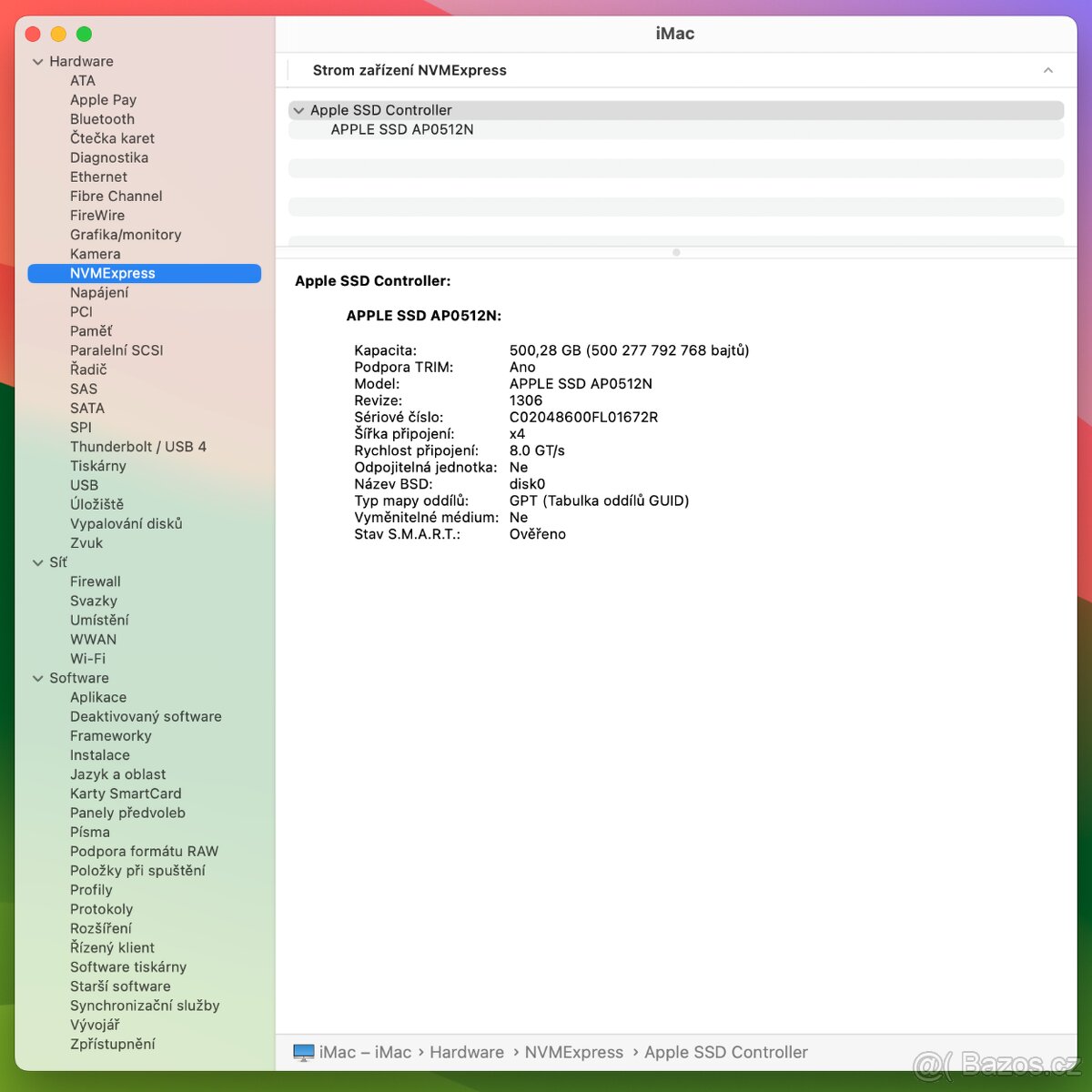The height and width of the screenshot is (1092, 1092).
Task: Collapse the Strom zařízení NVMExpress panel
Action: 1048,70
